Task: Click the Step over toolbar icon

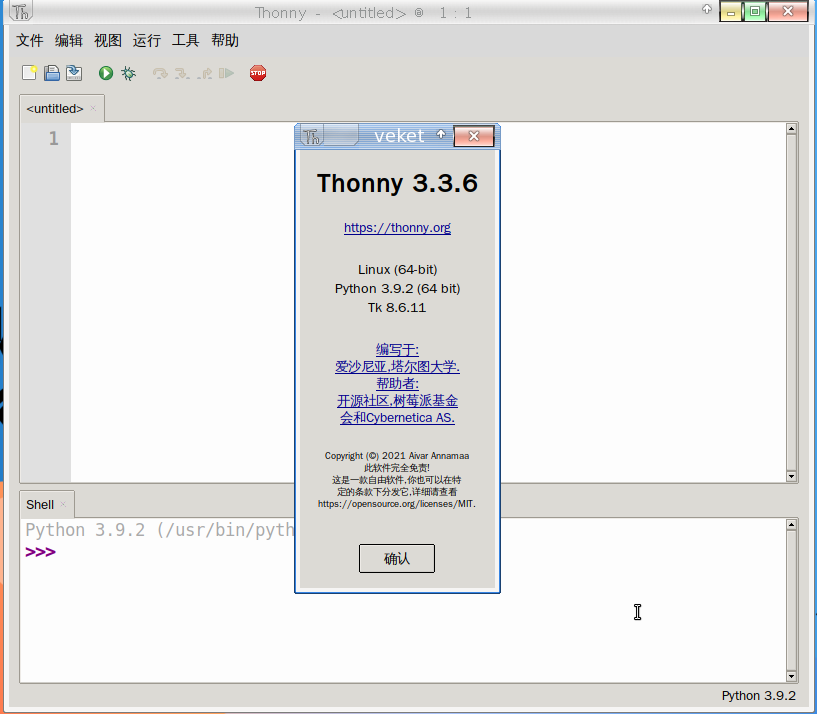Action: point(160,73)
